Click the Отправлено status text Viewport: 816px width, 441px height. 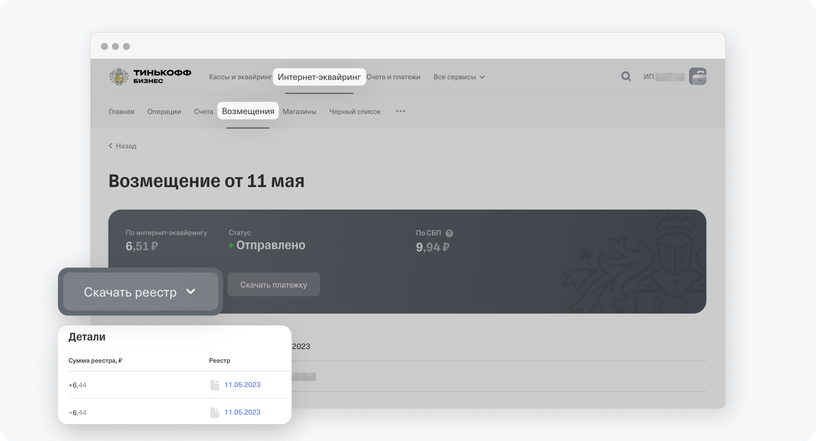[271, 245]
